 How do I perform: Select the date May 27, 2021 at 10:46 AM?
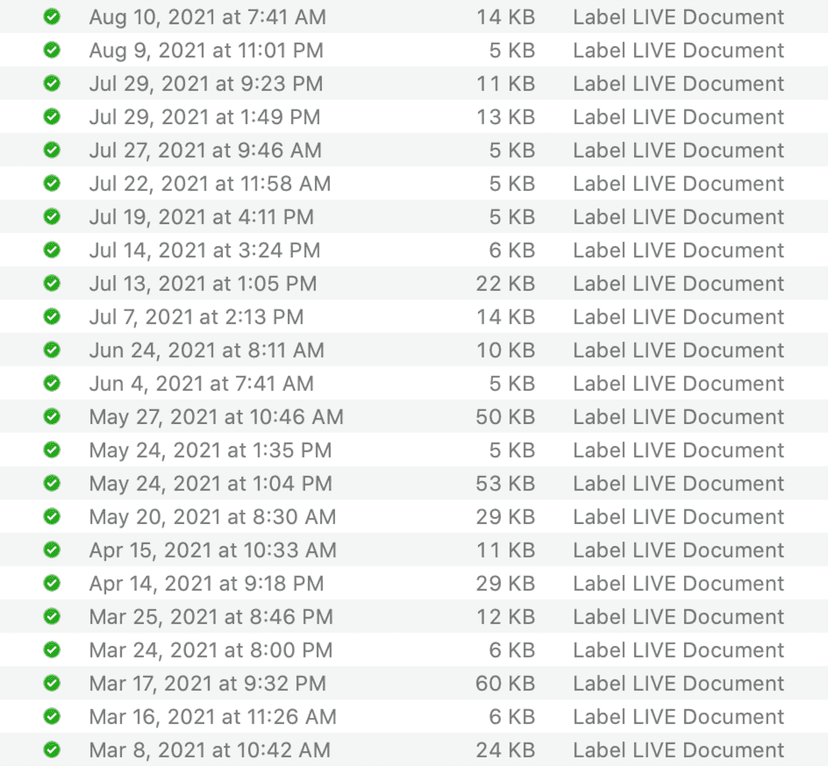click(x=217, y=417)
